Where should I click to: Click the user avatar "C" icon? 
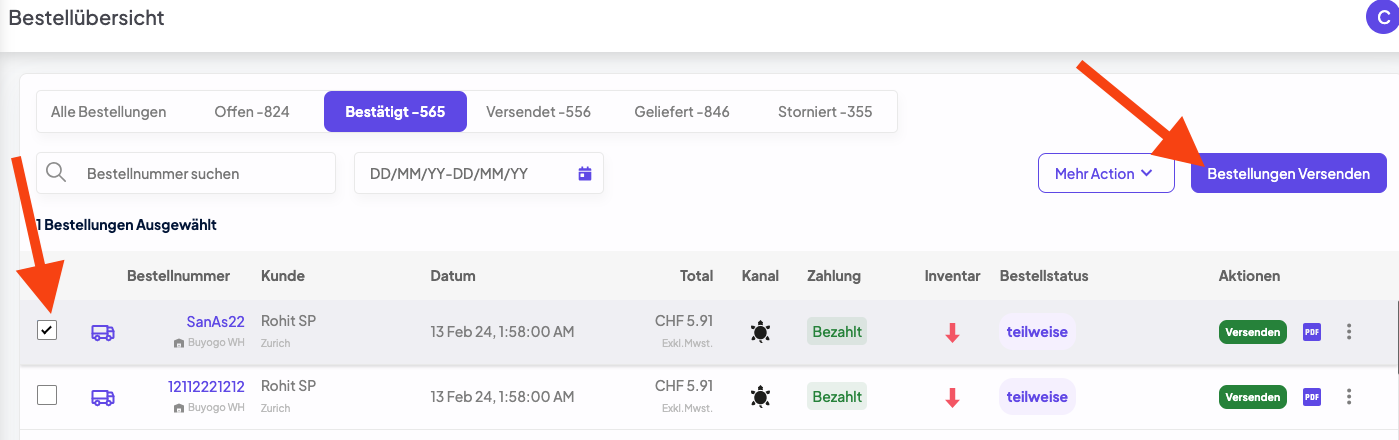pos(1383,17)
